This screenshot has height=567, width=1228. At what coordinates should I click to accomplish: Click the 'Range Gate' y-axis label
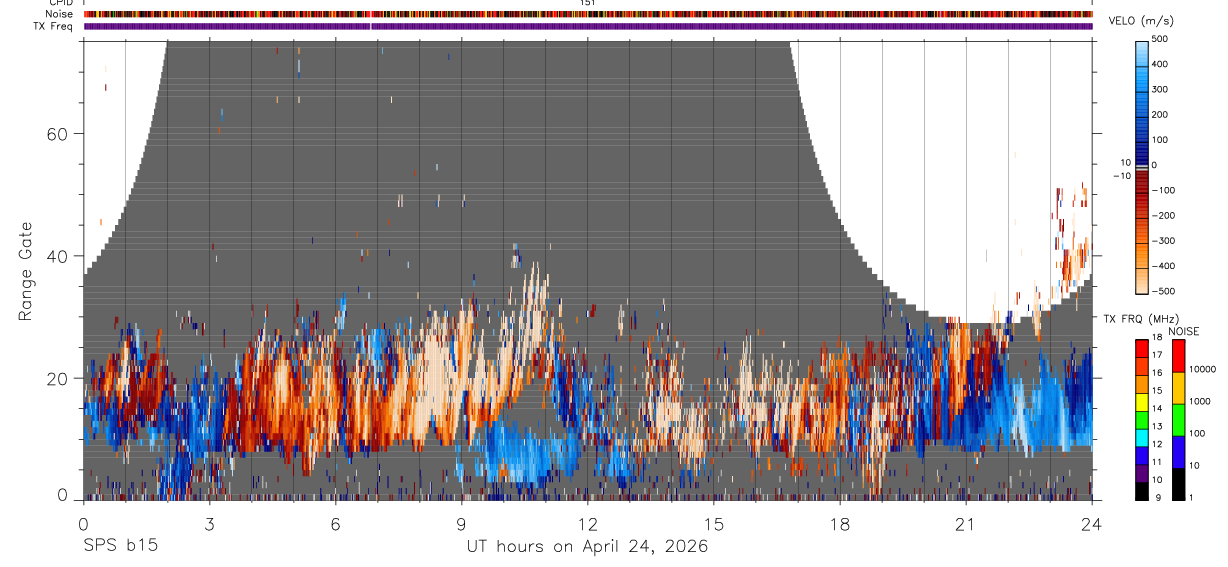point(26,271)
